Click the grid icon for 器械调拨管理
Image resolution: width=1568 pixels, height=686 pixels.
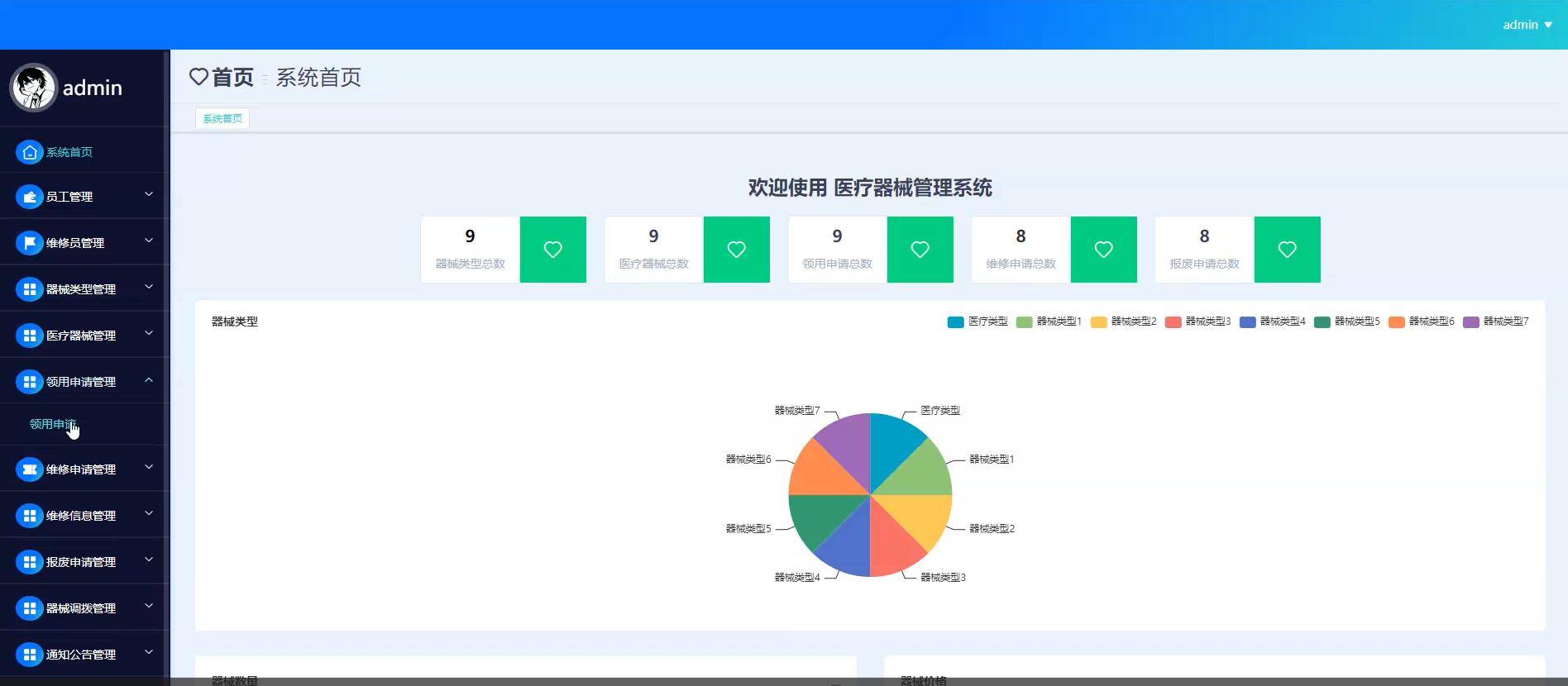point(29,608)
